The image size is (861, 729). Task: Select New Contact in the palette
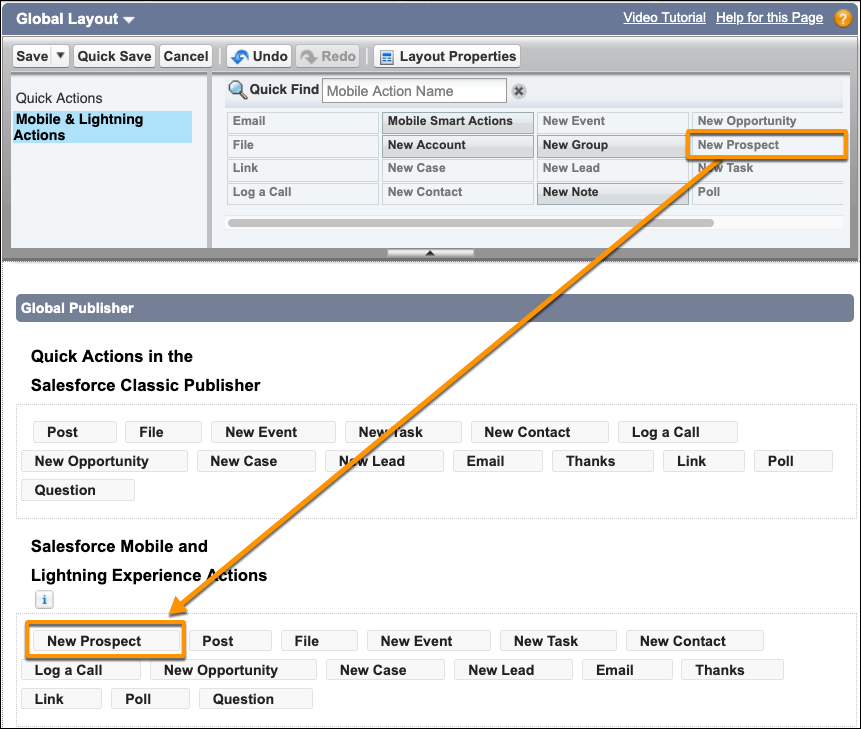pos(458,193)
